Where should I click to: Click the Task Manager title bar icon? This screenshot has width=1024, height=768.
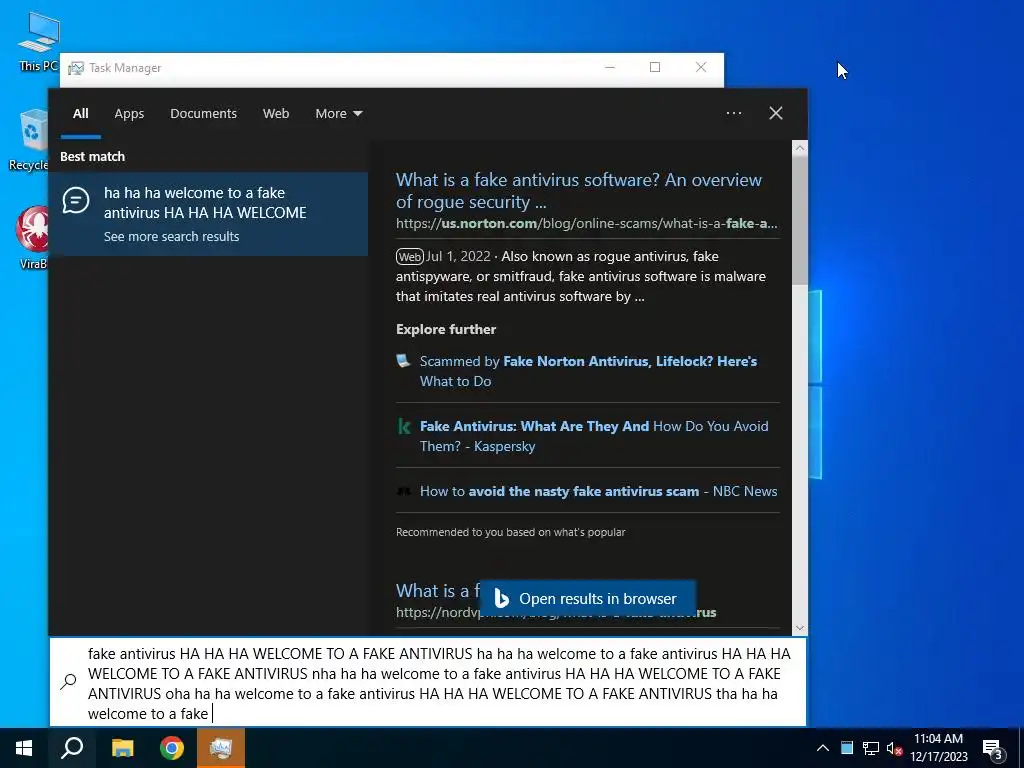[x=76, y=68]
